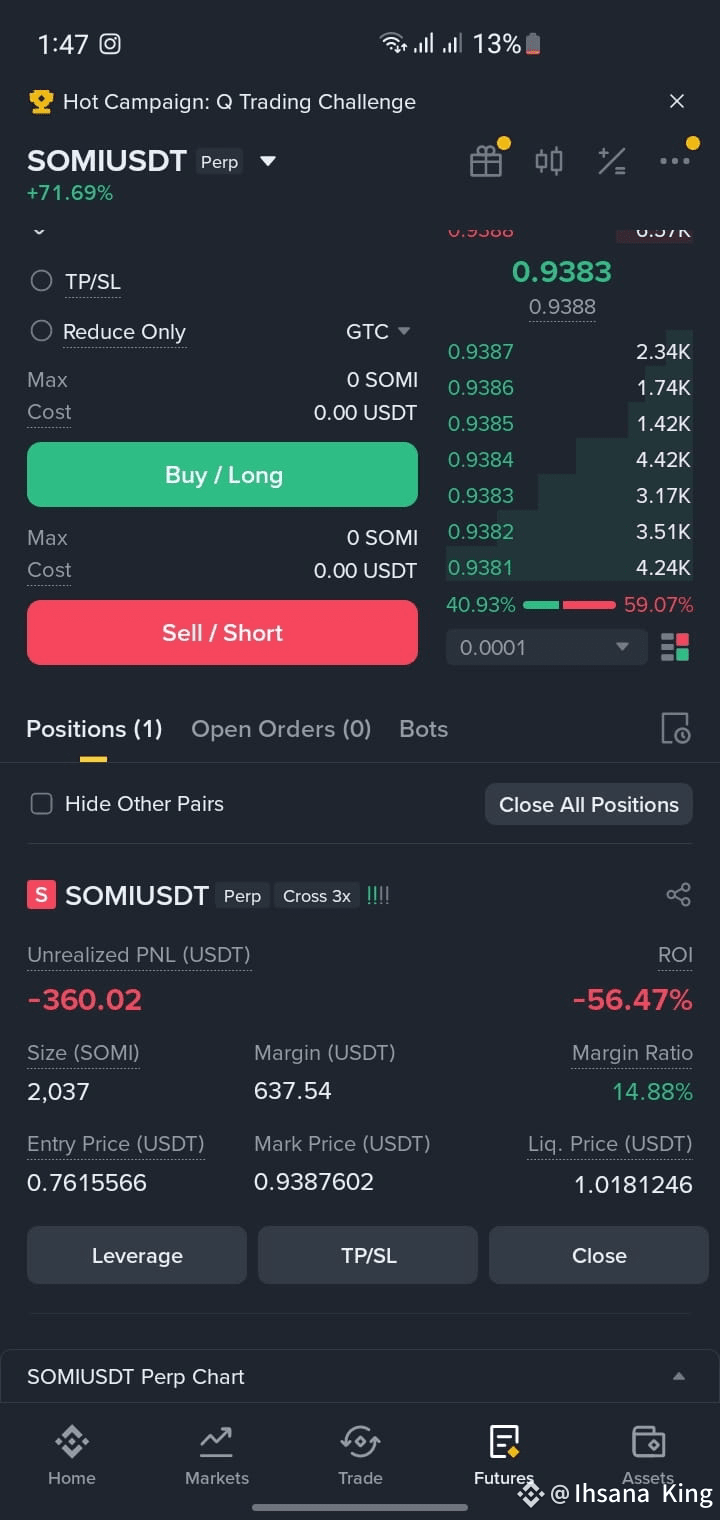Open the three-dot more options menu
This screenshot has height=1520, width=720.
[x=675, y=161]
